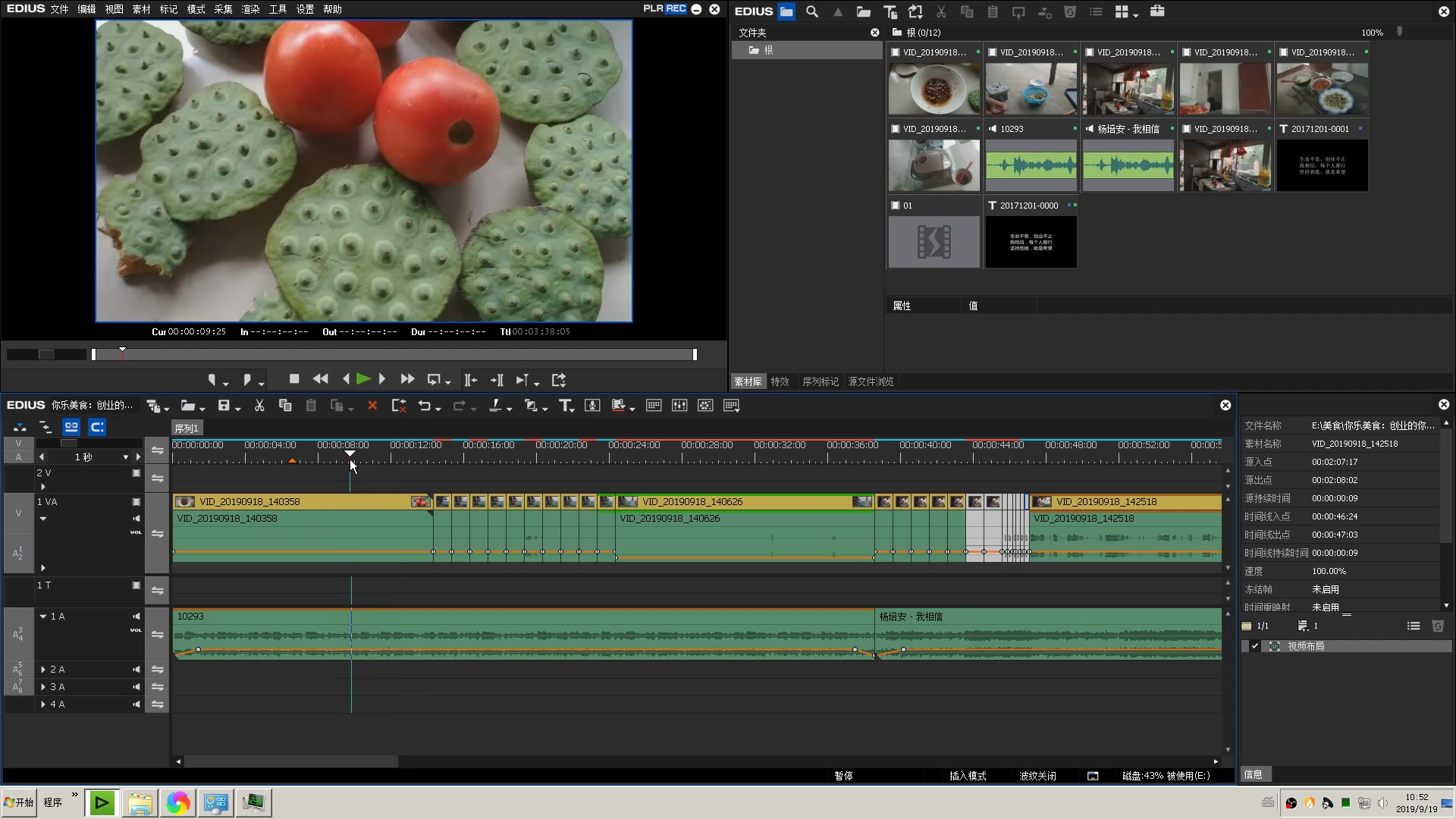Click the Copy icon in timeline toolbar
The image size is (1456, 819).
[285, 406]
